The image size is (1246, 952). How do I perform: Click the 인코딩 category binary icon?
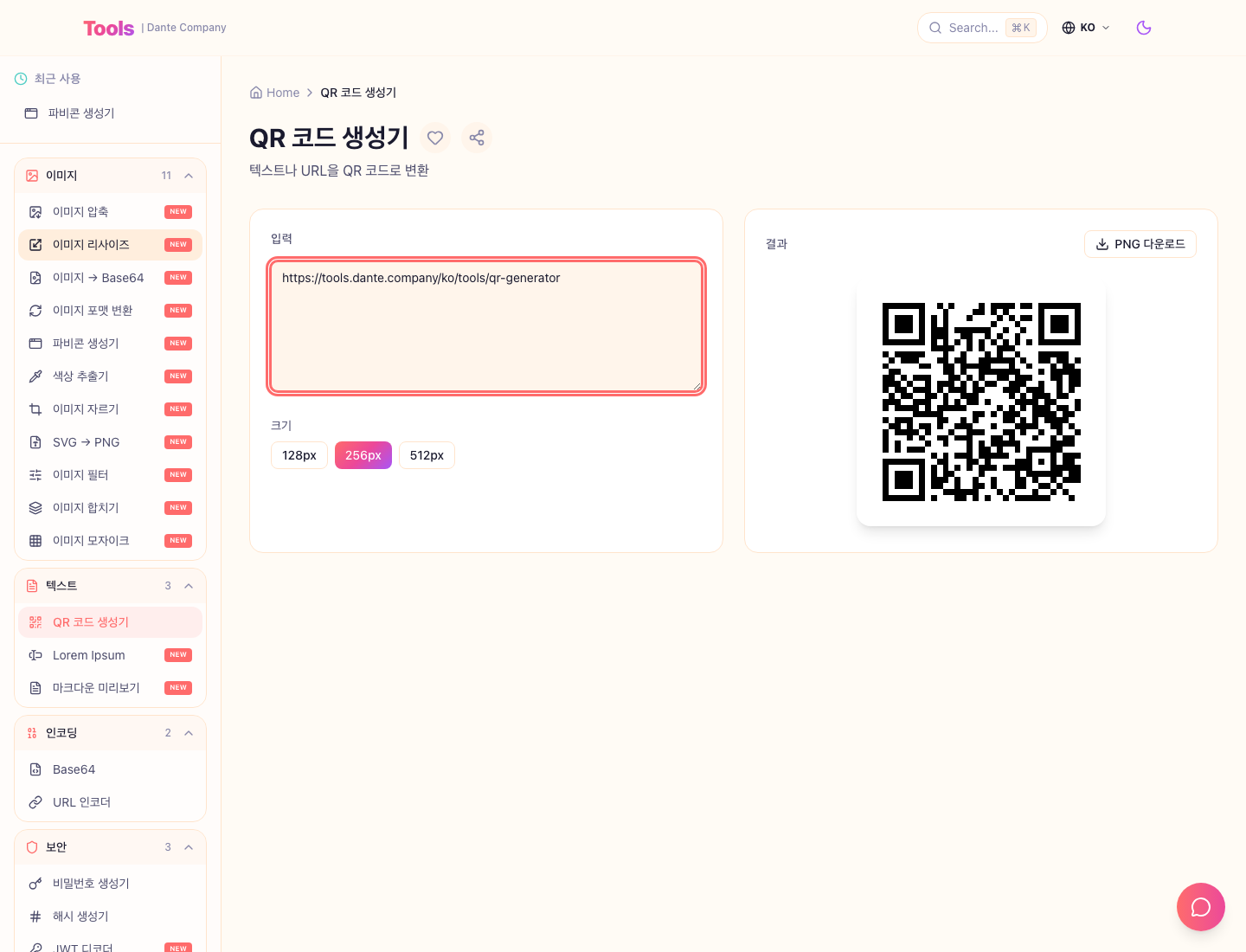pos(32,733)
